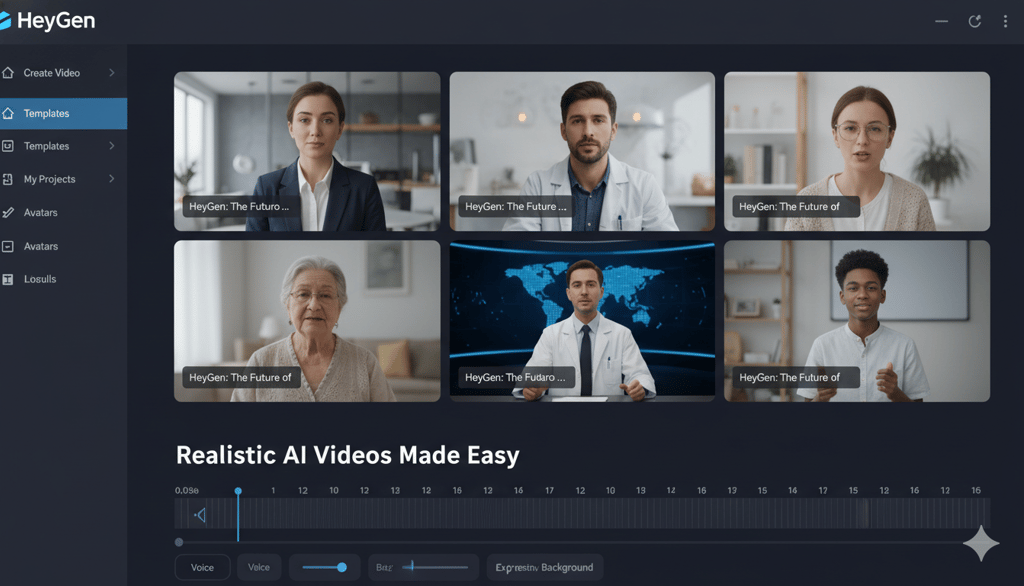
Task: Click the Losulls sidebar icon
Action: point(8,280)
